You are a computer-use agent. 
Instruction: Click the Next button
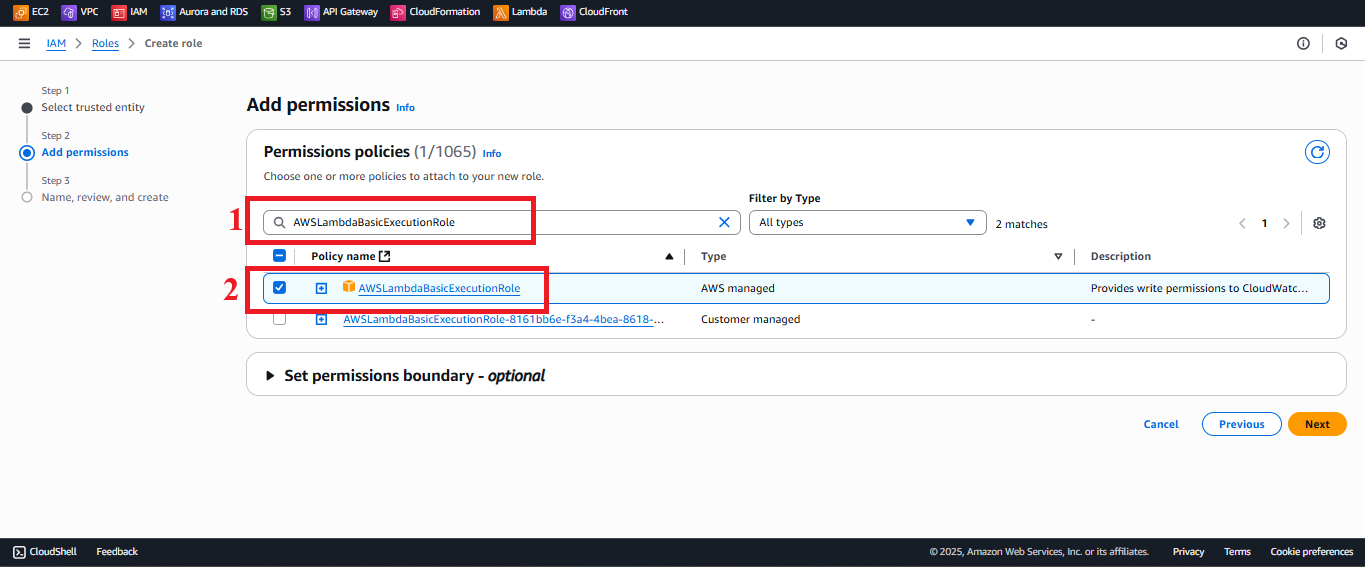[x=1317, y=424]
